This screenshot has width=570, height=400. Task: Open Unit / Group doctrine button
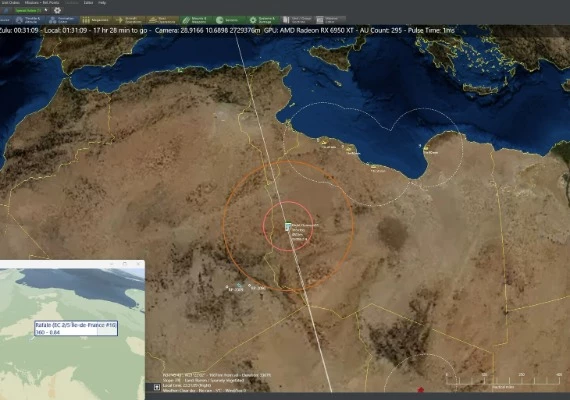pyautogui.click(x=297, y=20)
